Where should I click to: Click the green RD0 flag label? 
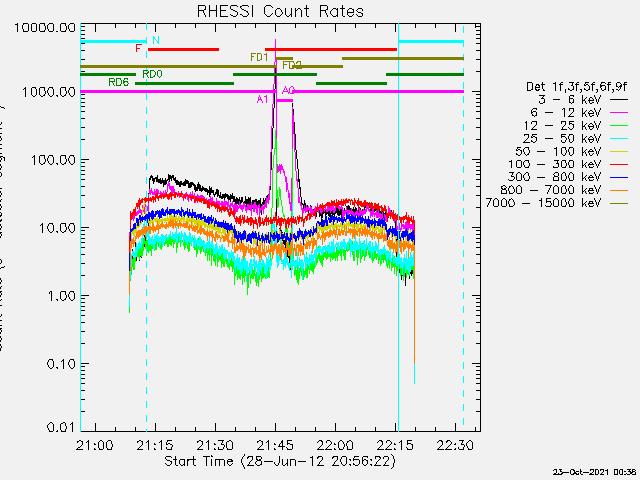(x=152, y=74)
